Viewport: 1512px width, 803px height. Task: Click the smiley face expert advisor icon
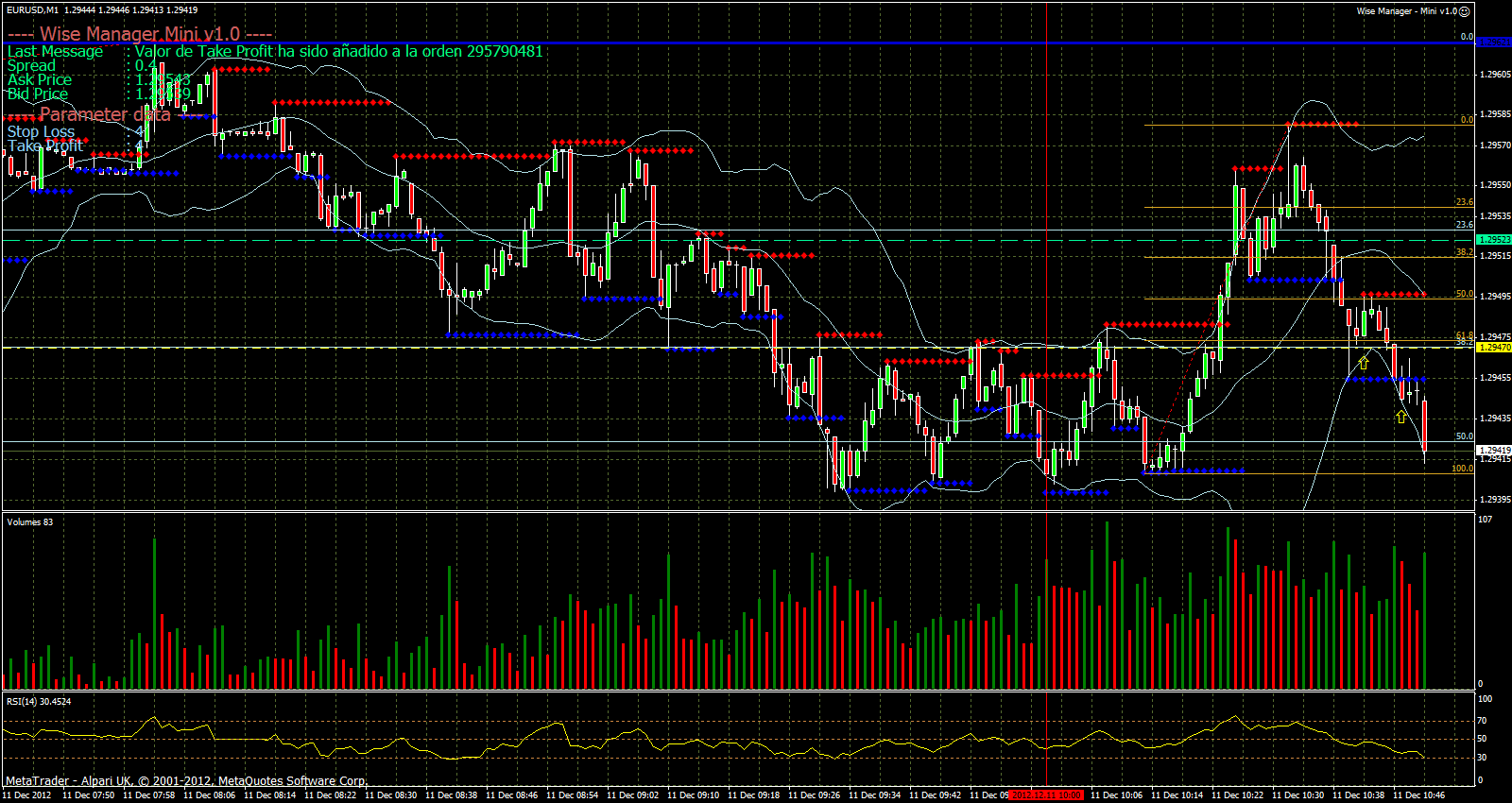click(1465, 11)
